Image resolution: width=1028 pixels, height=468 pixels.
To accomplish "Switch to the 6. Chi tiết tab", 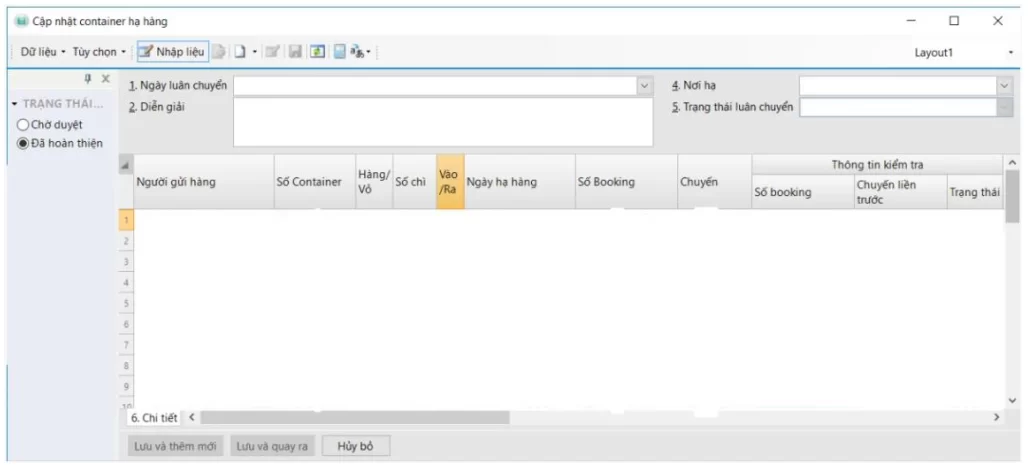I will coord(153,417).
